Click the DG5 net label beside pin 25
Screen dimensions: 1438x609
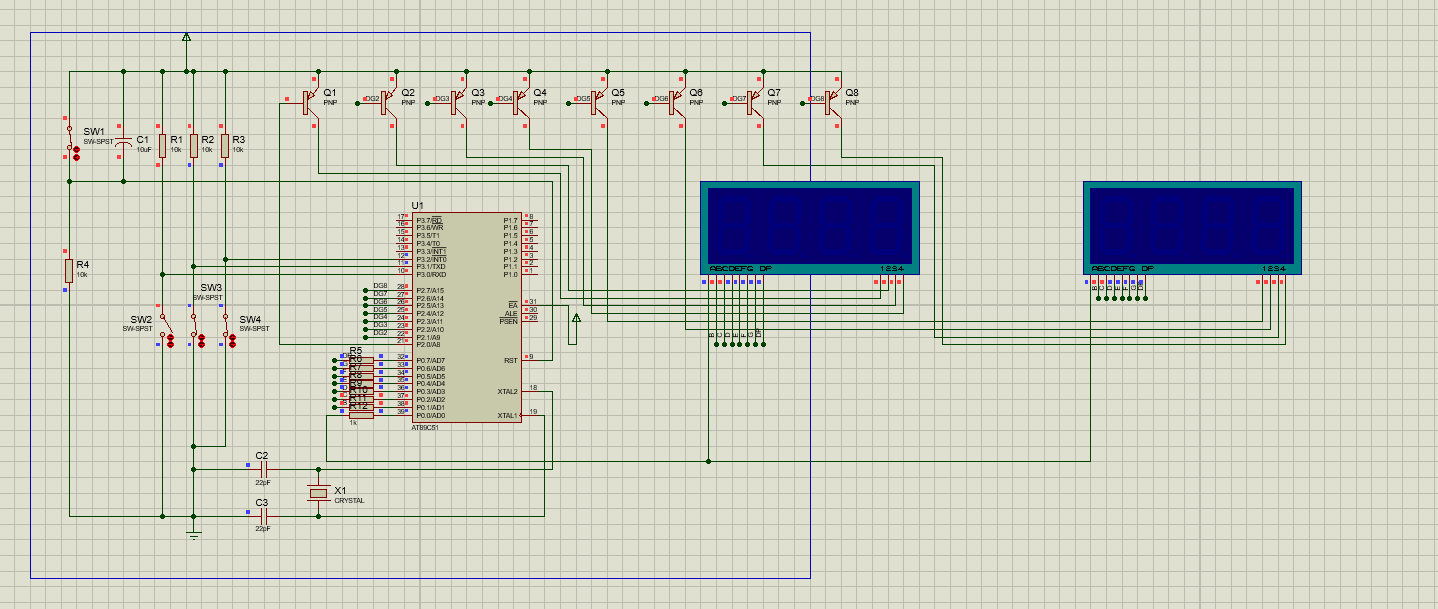(380, 309)
